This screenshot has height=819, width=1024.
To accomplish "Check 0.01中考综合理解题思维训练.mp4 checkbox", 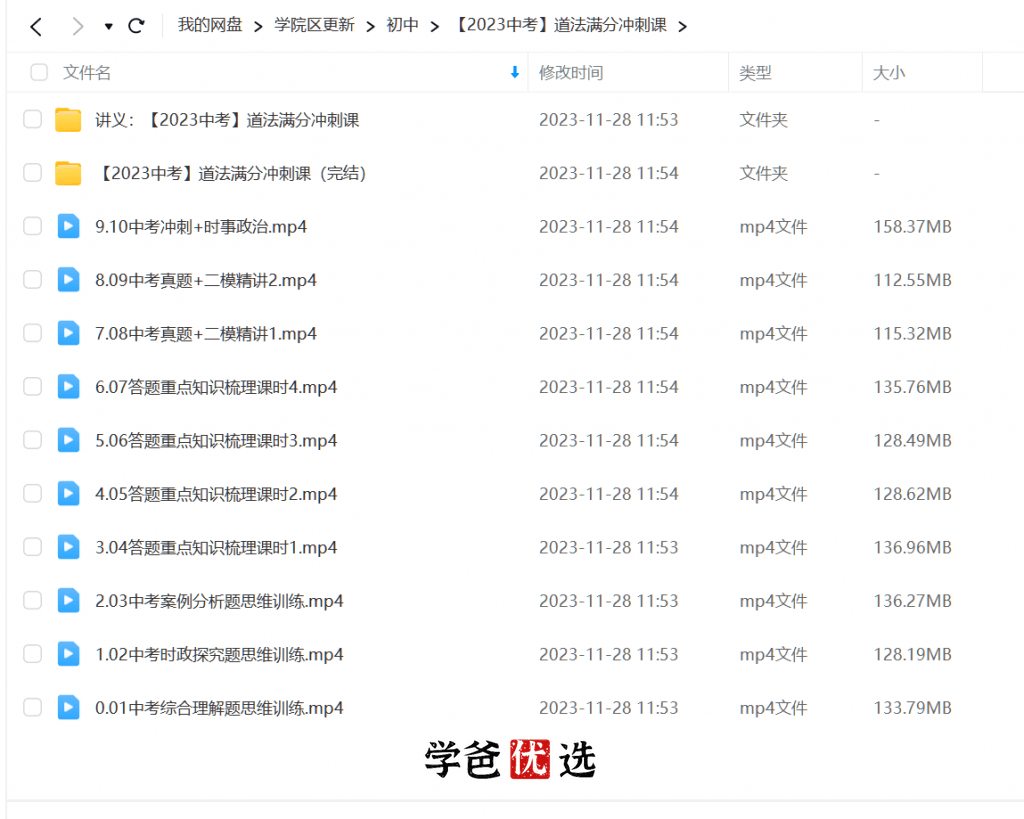I will [33, 708].
